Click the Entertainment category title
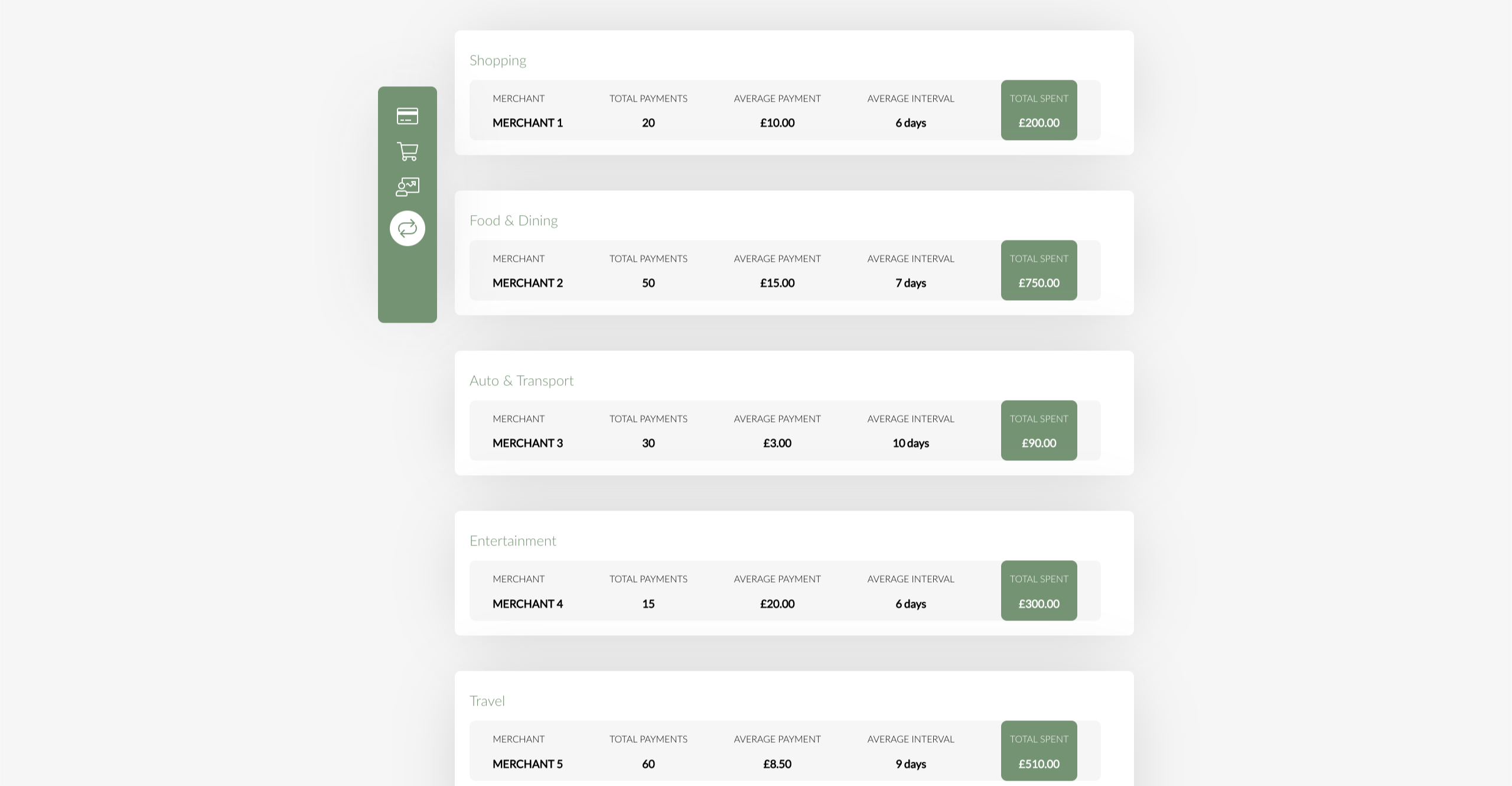This screenshot has width=1512, height=786. coord(512,541)
